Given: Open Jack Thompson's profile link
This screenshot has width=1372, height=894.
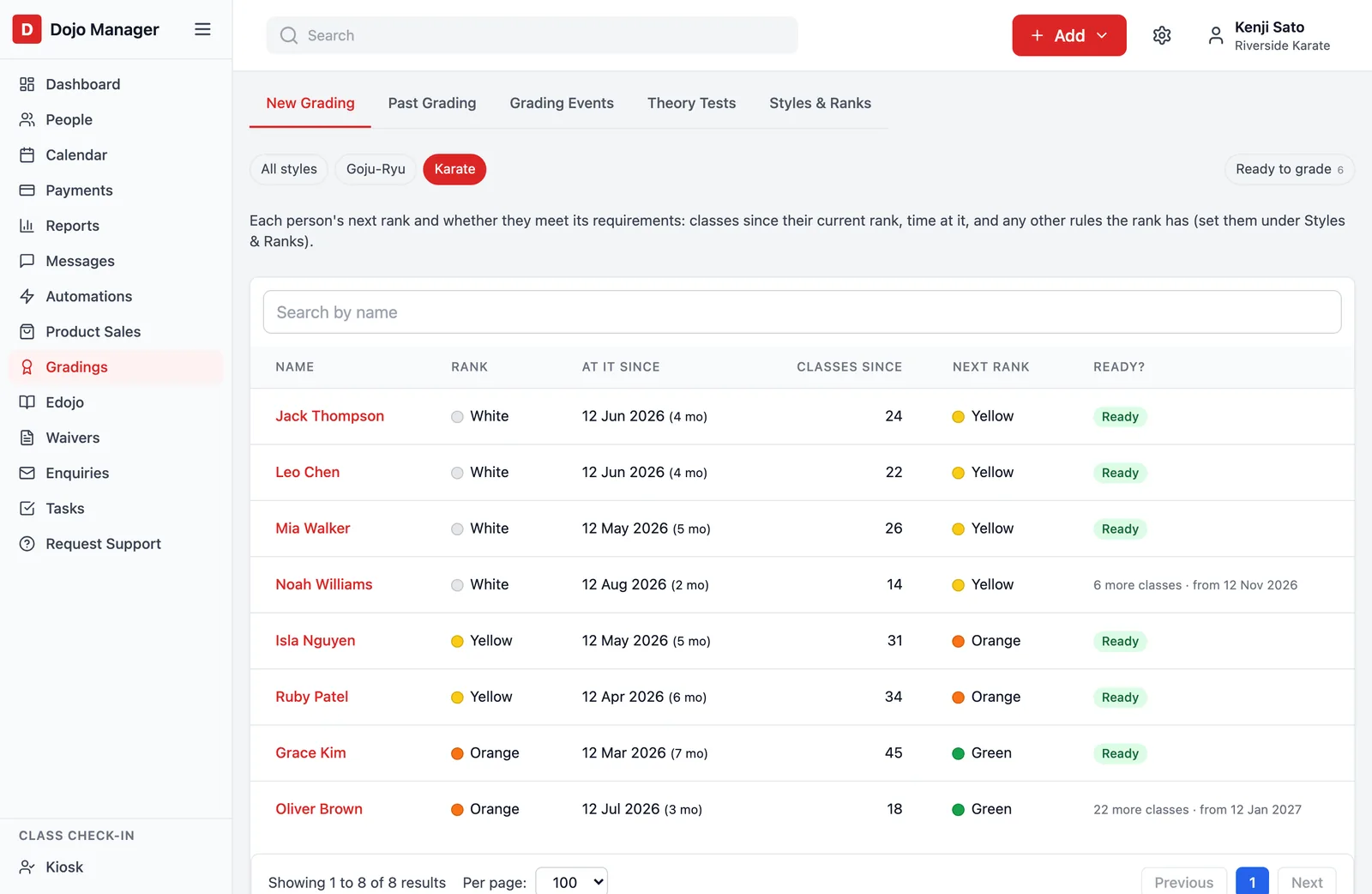Looking at the screenshot, I should point(329,416).
